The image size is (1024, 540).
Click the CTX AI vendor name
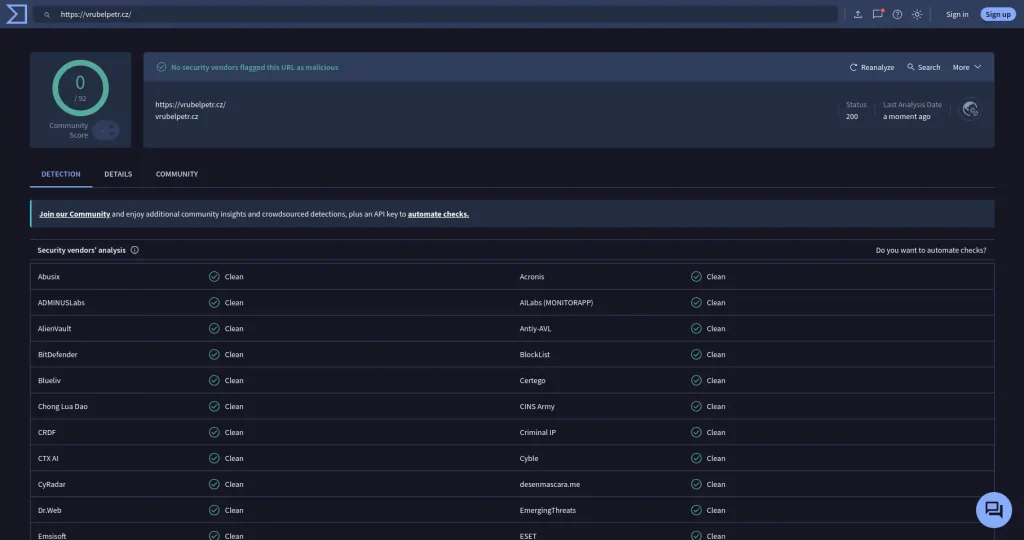48,458
